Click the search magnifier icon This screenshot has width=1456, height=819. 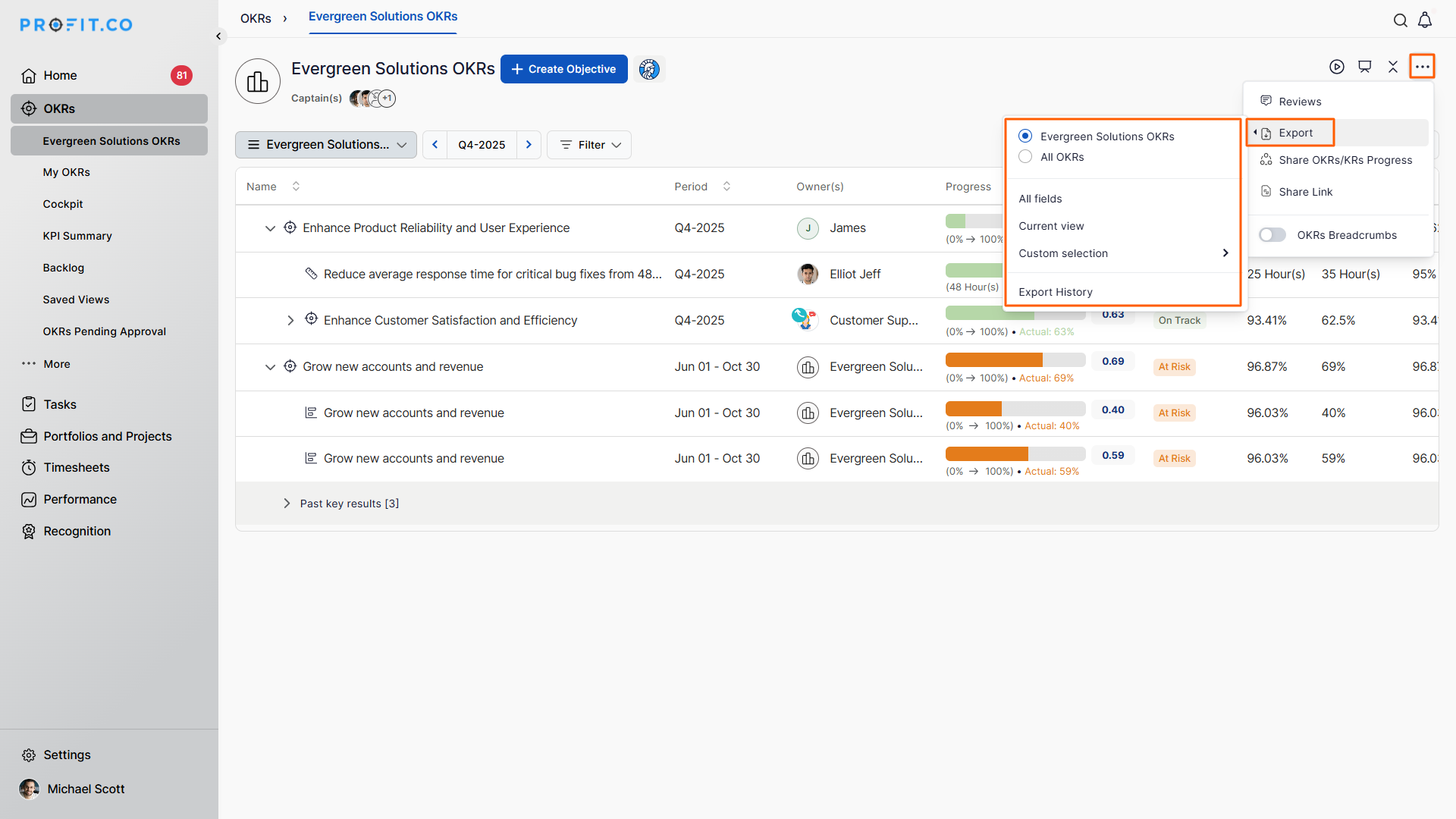tap(1400, 20)
